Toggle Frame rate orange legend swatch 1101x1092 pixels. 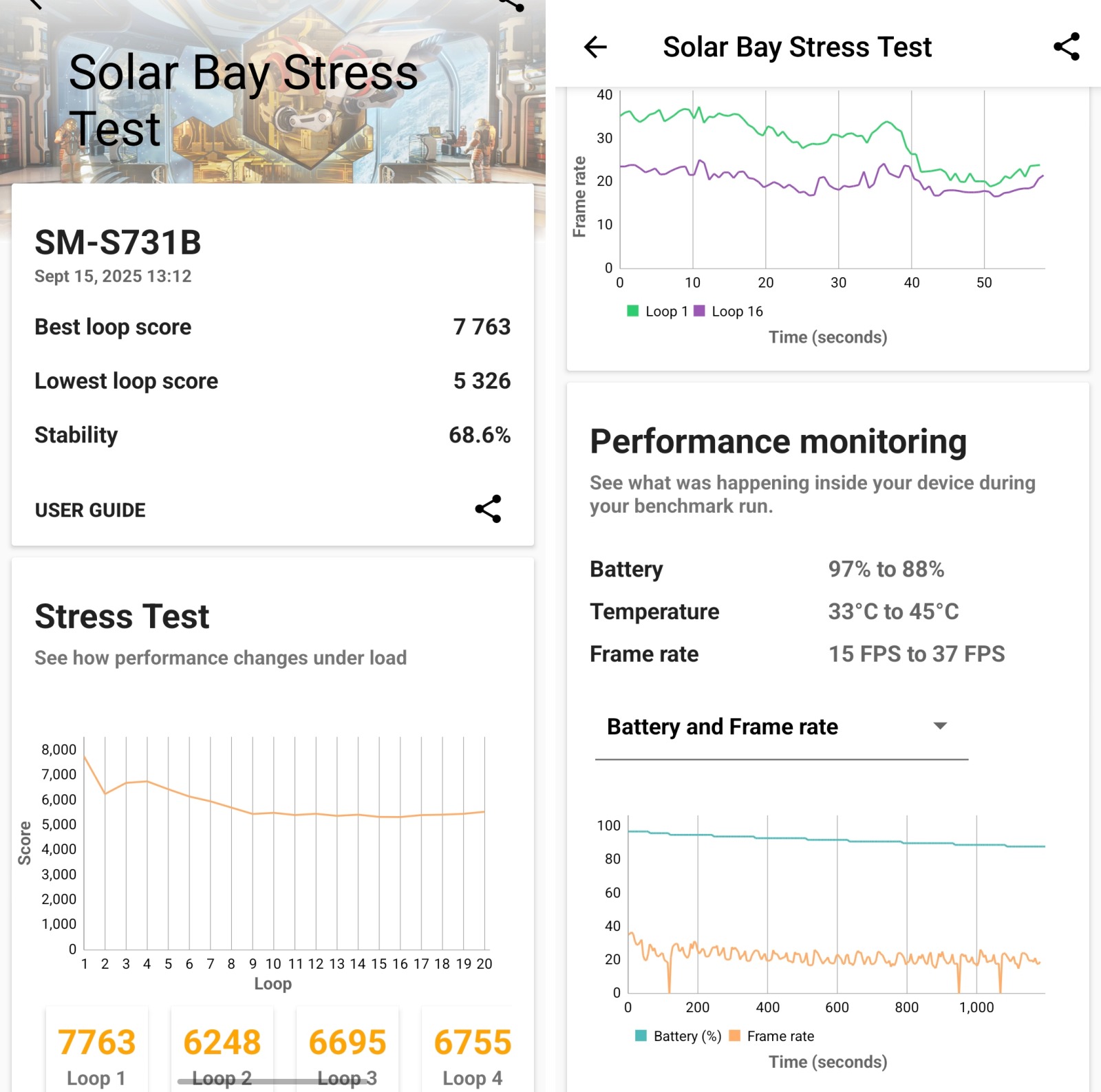click(x=734, y=1036)
